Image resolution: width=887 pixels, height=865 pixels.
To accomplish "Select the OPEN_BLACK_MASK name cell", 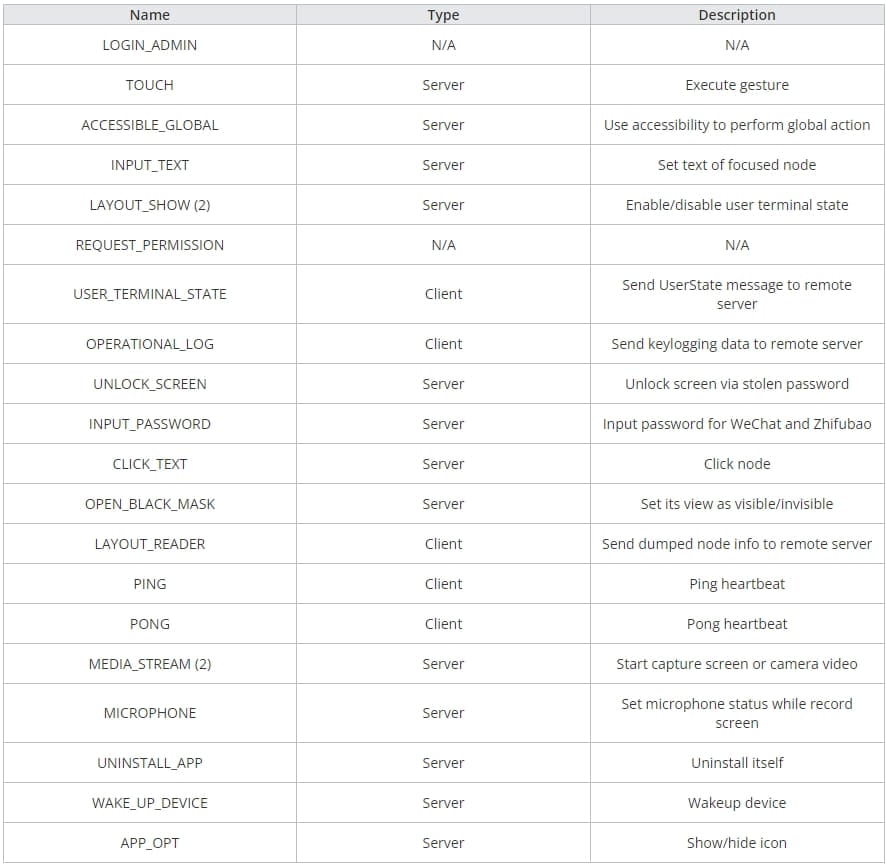I will 150,504.
